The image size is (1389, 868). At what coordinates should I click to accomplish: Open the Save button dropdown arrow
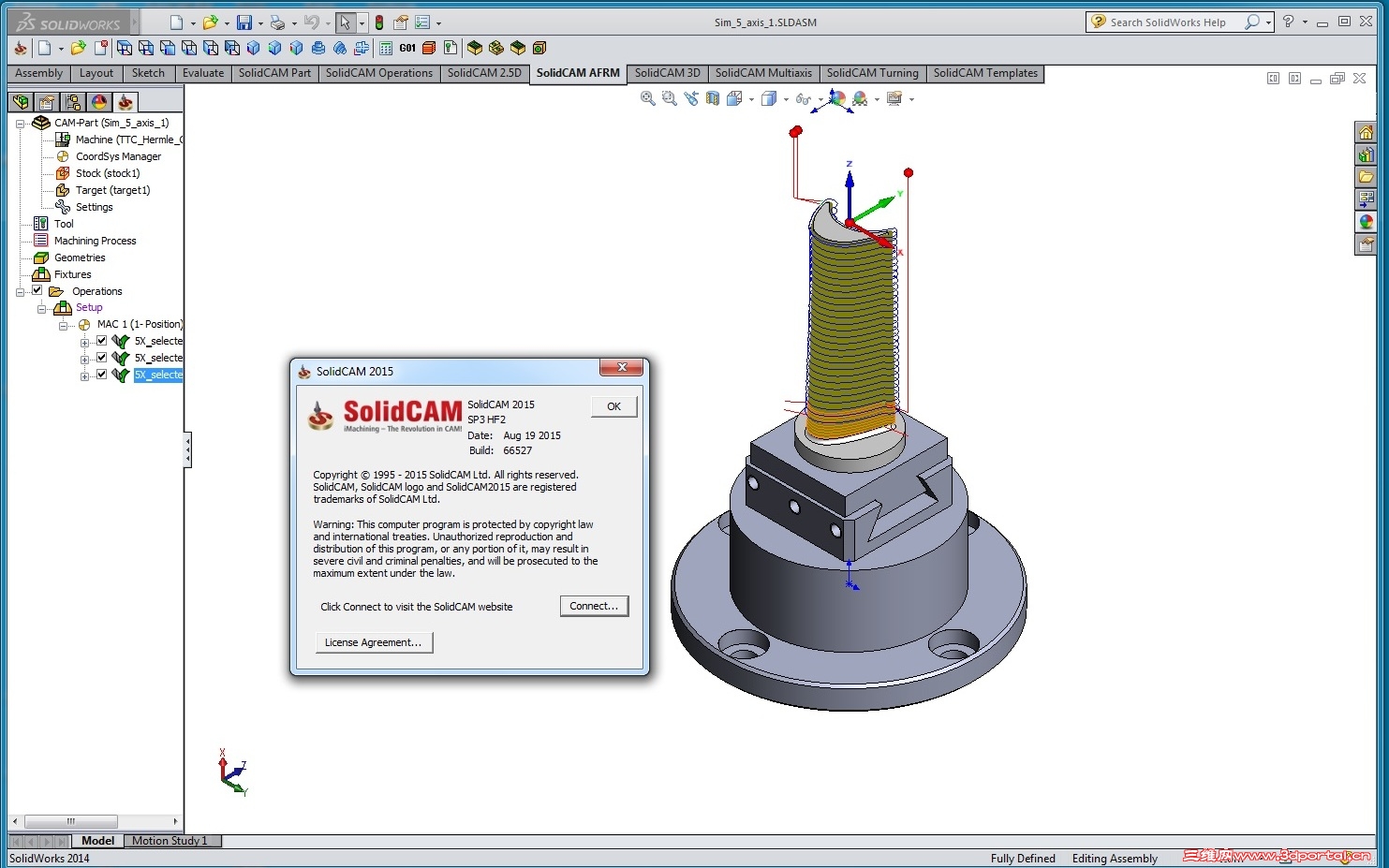(x=260, y=23)
